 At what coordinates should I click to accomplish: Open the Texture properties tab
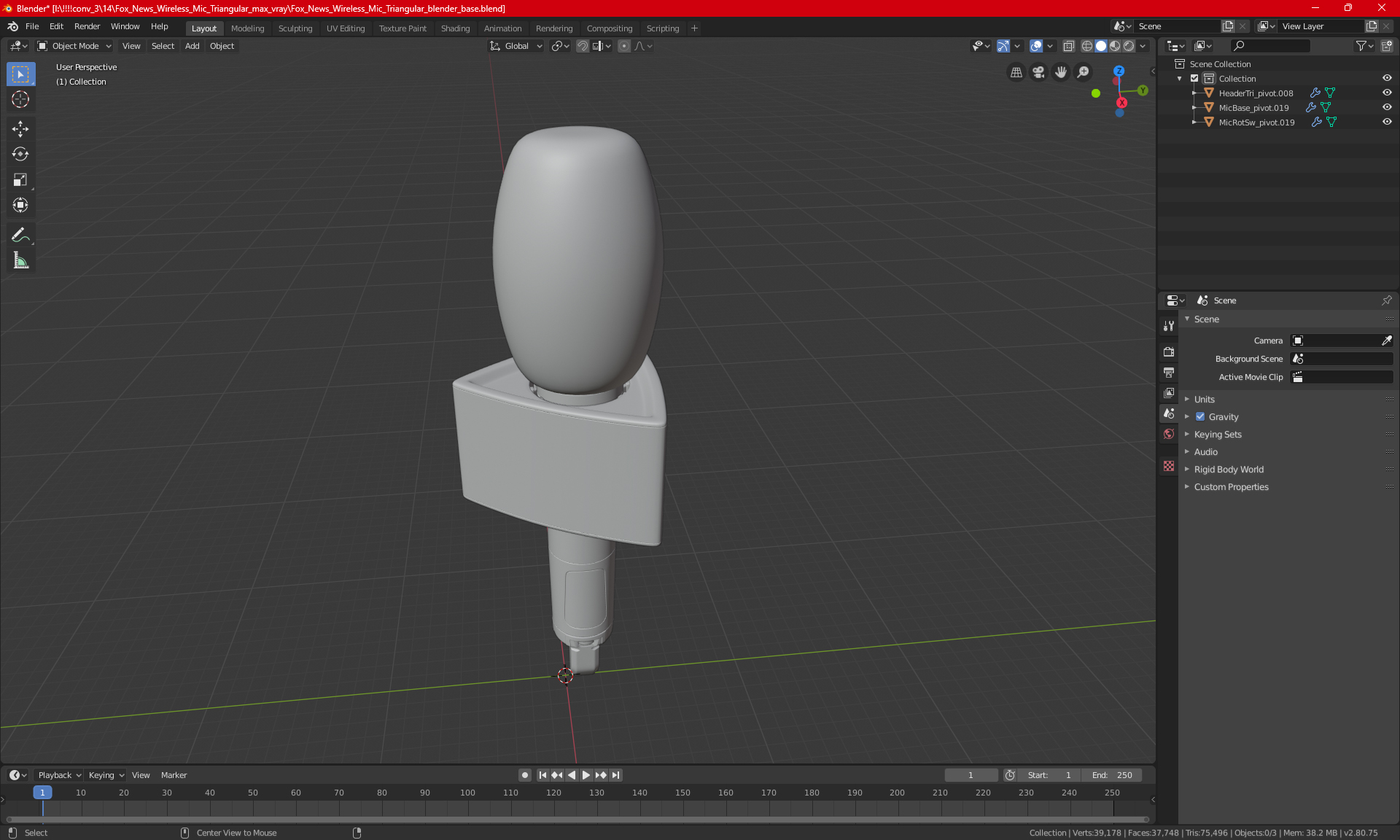(1169, 466)
